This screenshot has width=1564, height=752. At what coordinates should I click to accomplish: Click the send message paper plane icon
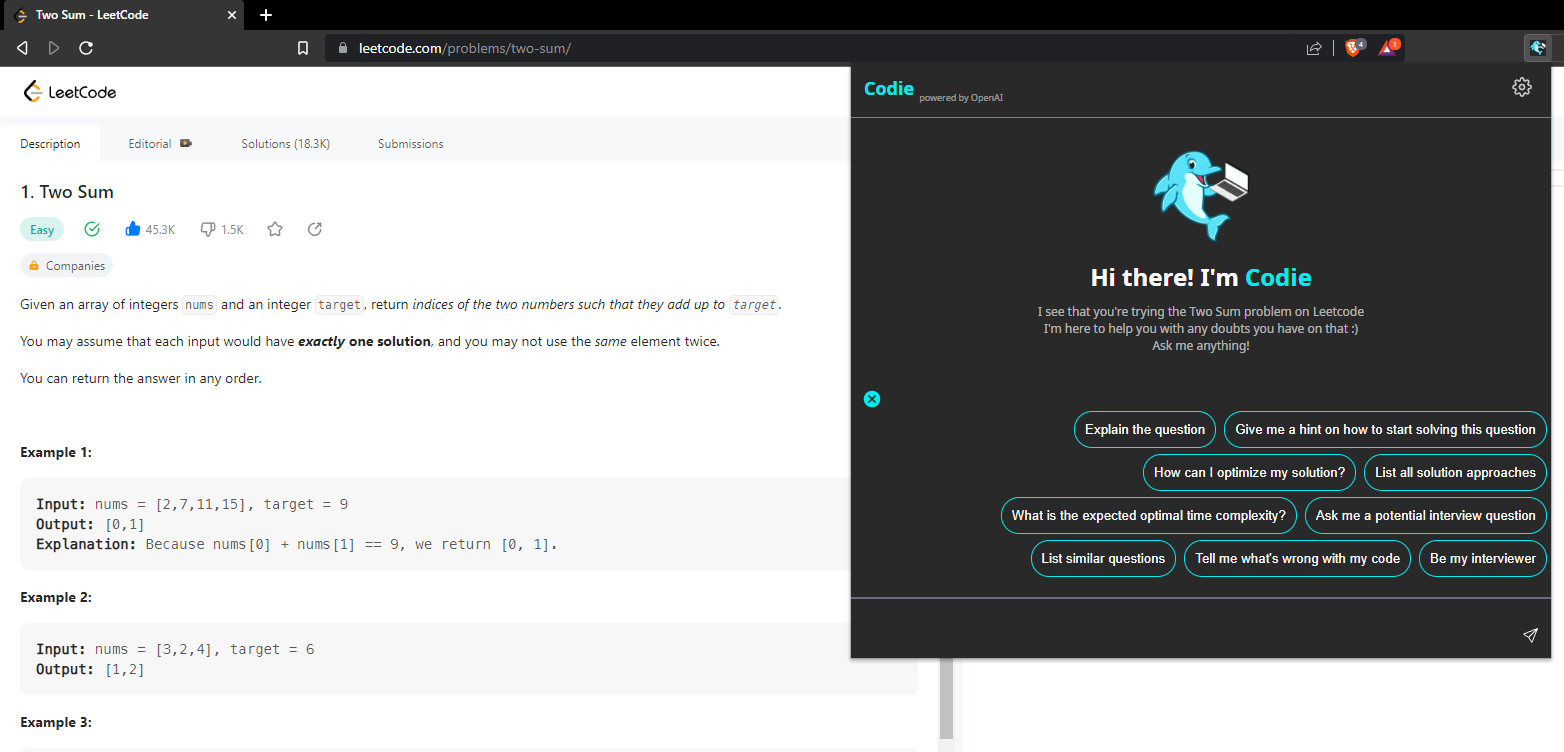tap(1530, 635)
